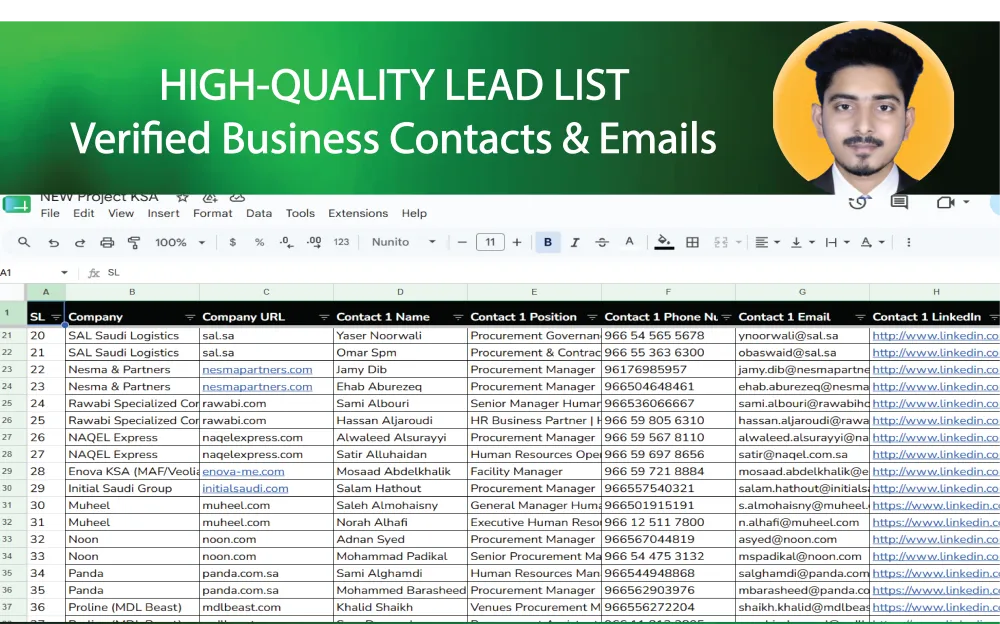Click the font size input box

coord(490,242)
